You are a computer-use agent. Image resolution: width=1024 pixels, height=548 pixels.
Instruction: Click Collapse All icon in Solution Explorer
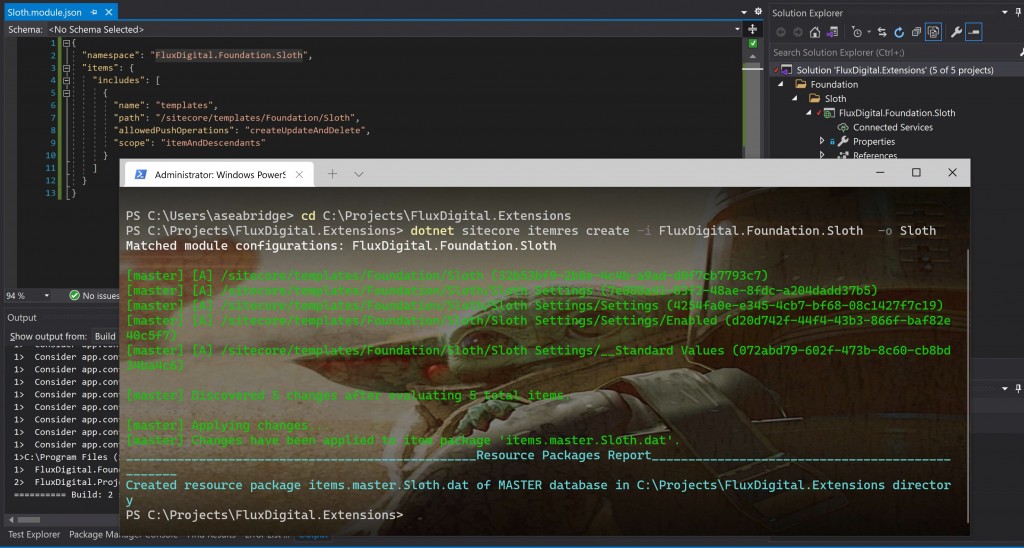[916, 32]
